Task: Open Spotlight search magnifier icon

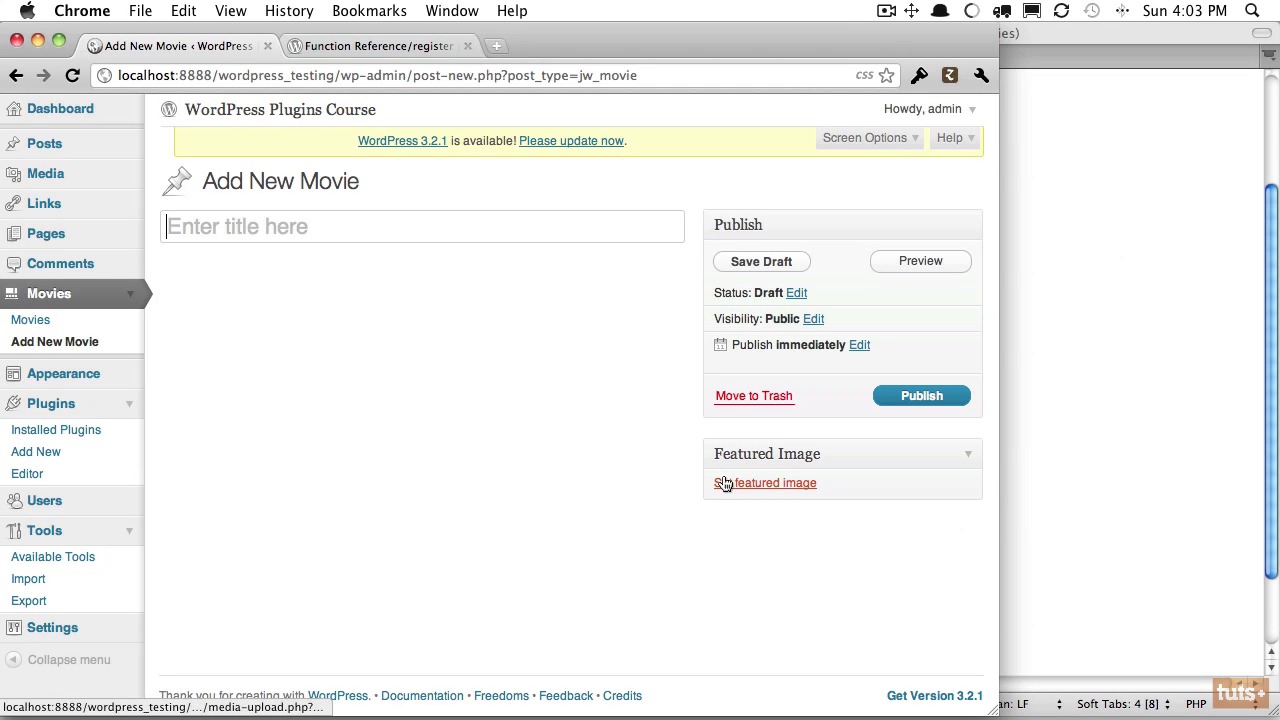Action: (x=1252, y=11)
